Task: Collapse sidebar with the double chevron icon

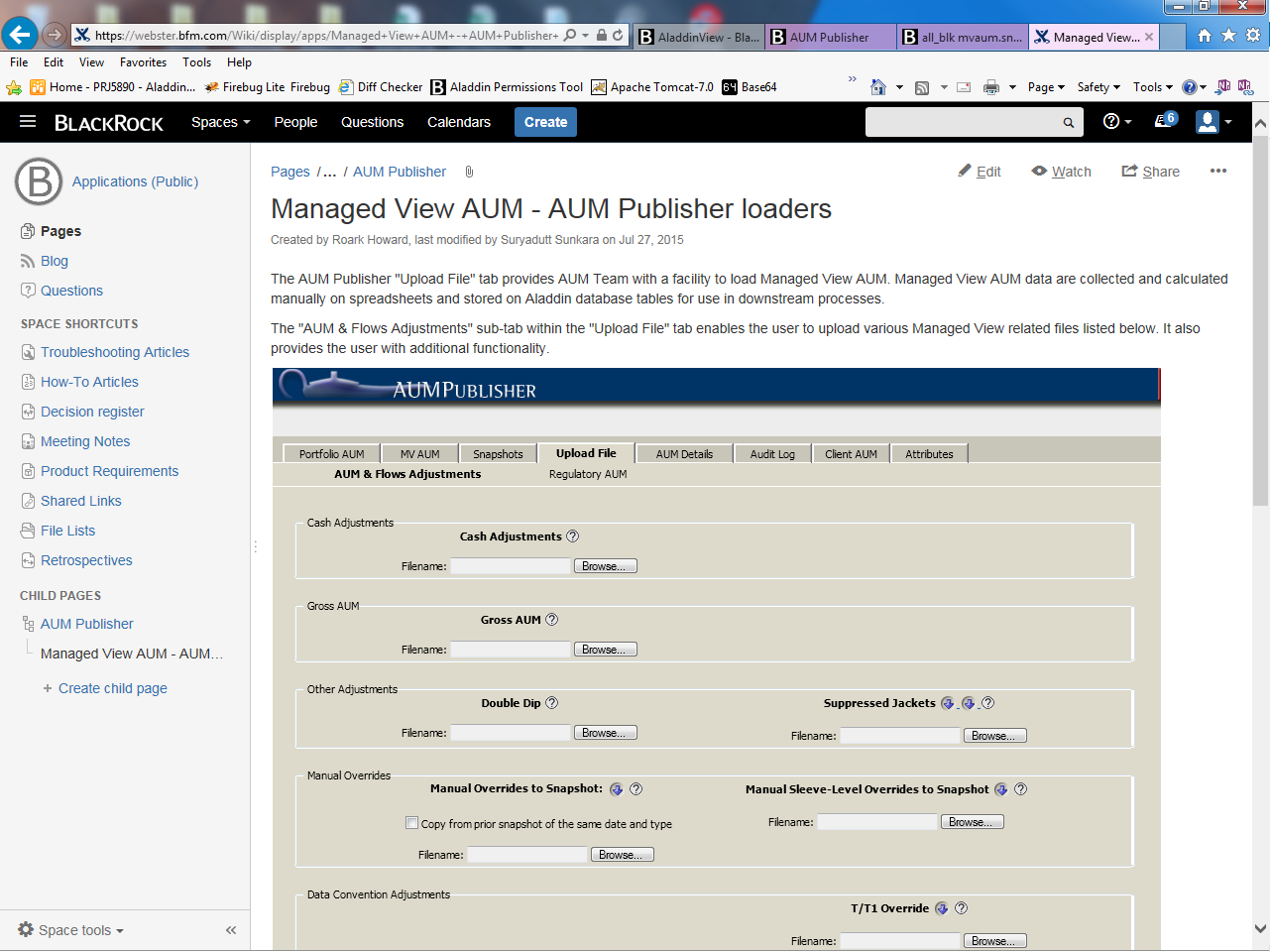Action: tap(231, 930)
